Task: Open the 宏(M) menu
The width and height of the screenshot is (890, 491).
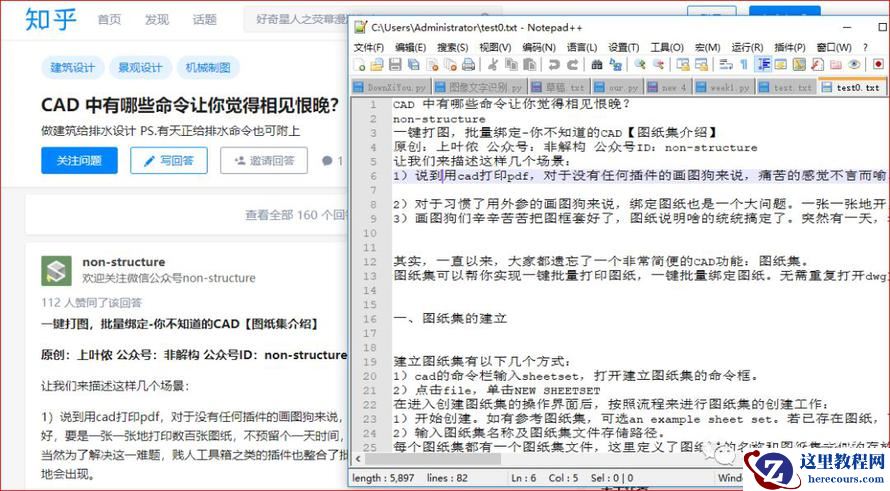Action: (x=707, y=47)
